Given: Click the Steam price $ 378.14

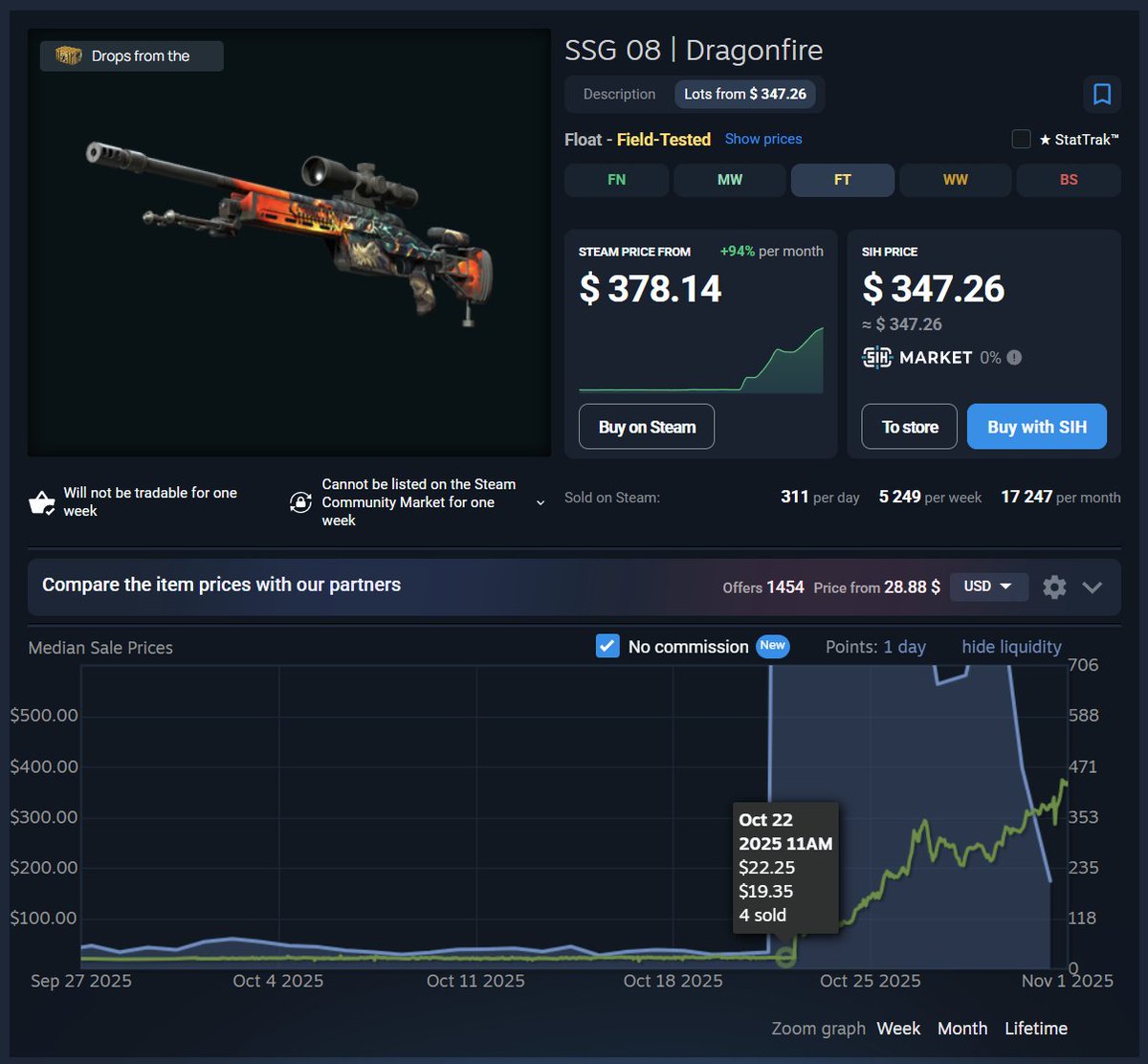Looking at the screenshot, I should point(651,289).
